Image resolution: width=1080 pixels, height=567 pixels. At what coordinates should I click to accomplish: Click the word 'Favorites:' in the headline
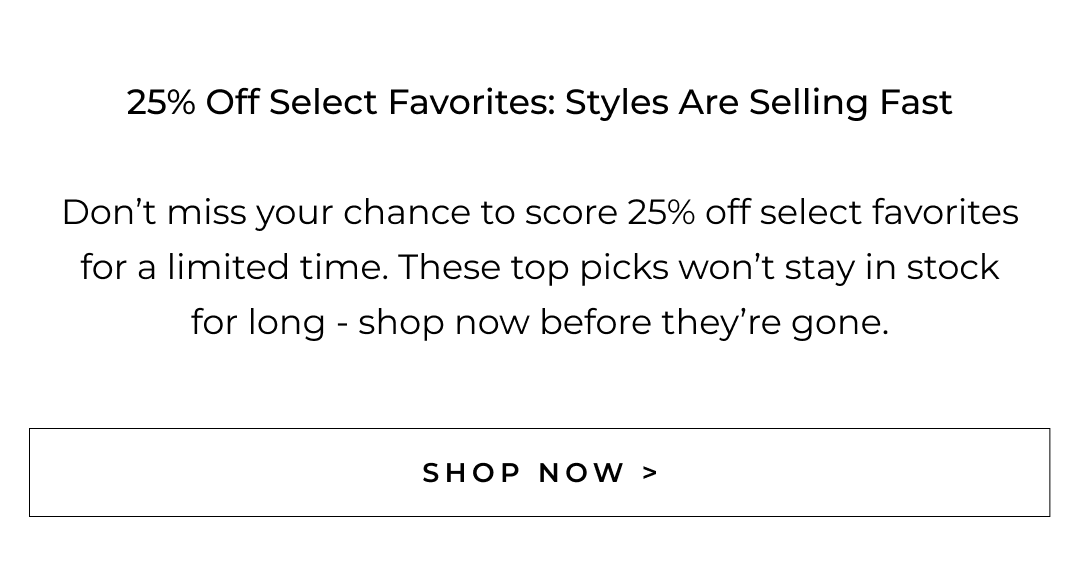tap(471, 102)
